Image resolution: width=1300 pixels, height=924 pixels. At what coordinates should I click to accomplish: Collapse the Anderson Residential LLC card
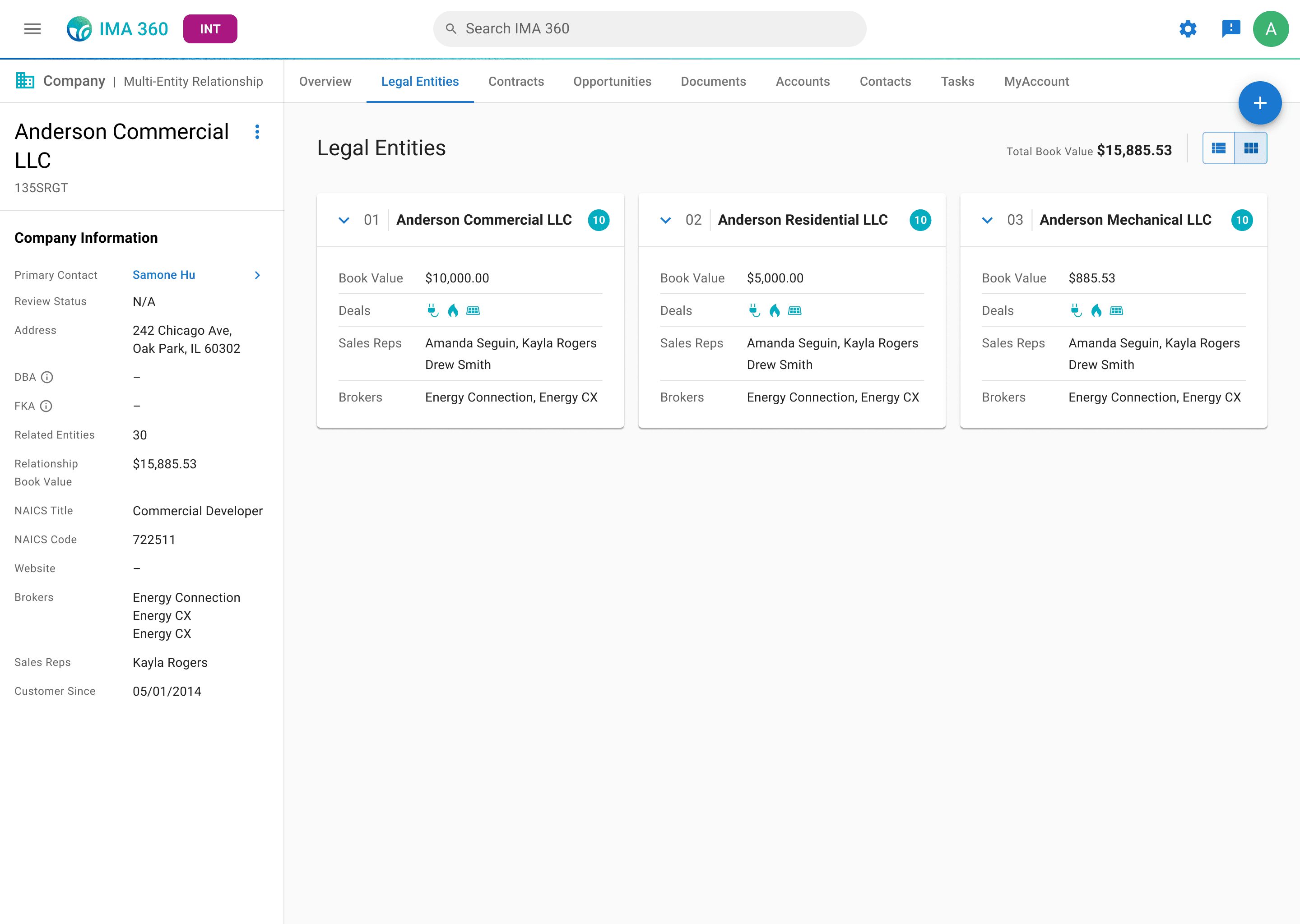pyautogui.click(x=665, y=220)
